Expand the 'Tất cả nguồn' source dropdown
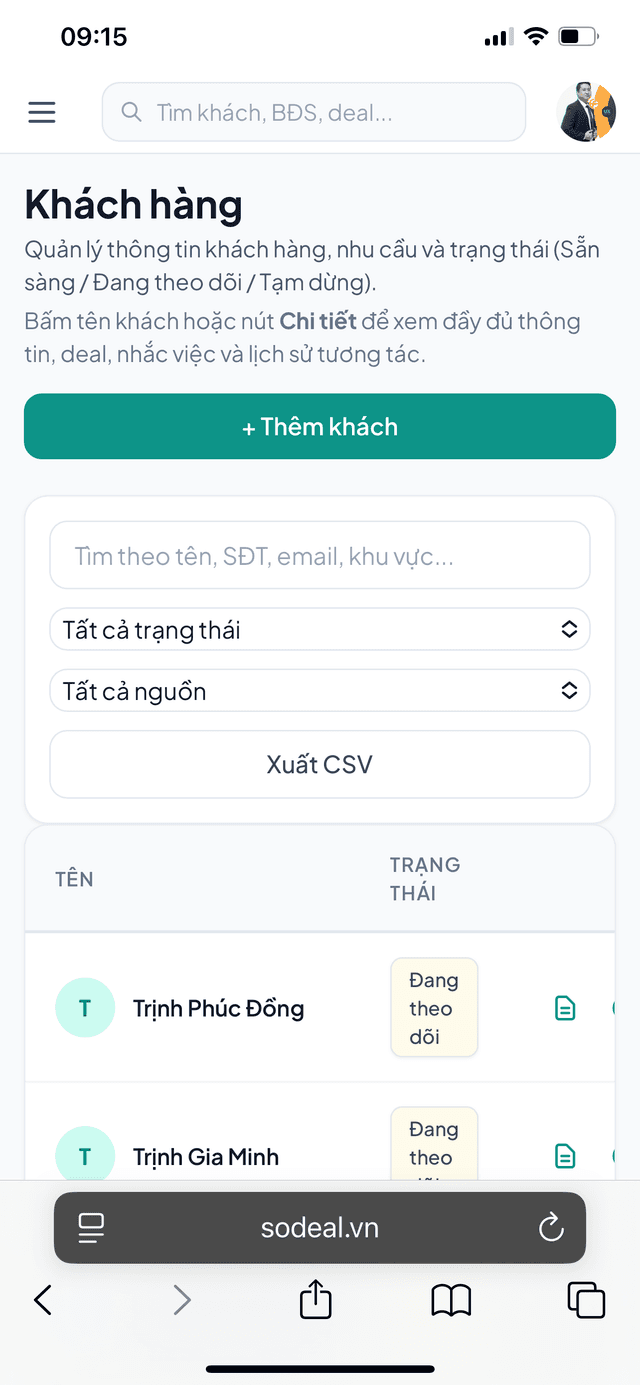The image size is (640, 1385). pyautogui.click(x=320, y=690)
